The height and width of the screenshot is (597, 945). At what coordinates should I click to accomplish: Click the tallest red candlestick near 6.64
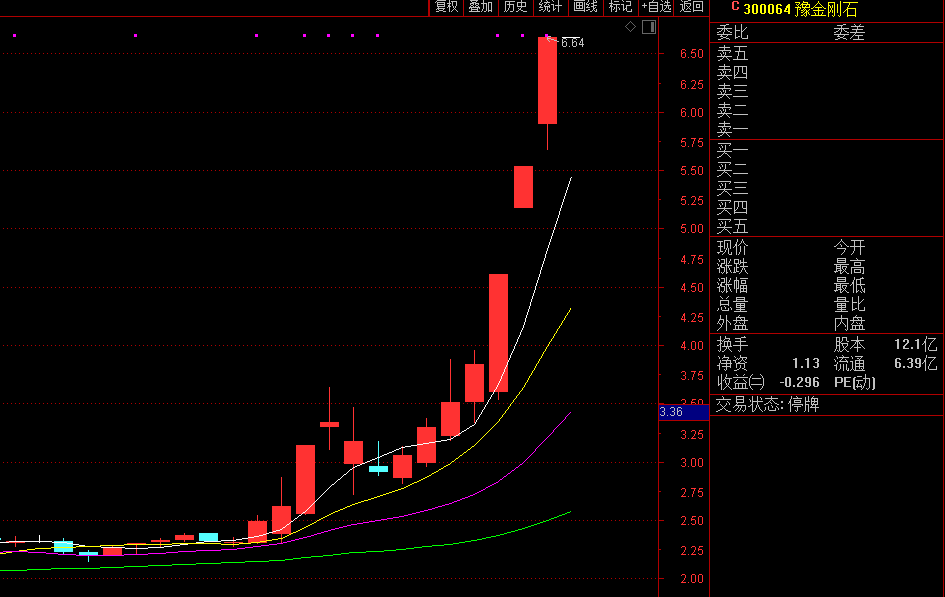coord(547,80)
